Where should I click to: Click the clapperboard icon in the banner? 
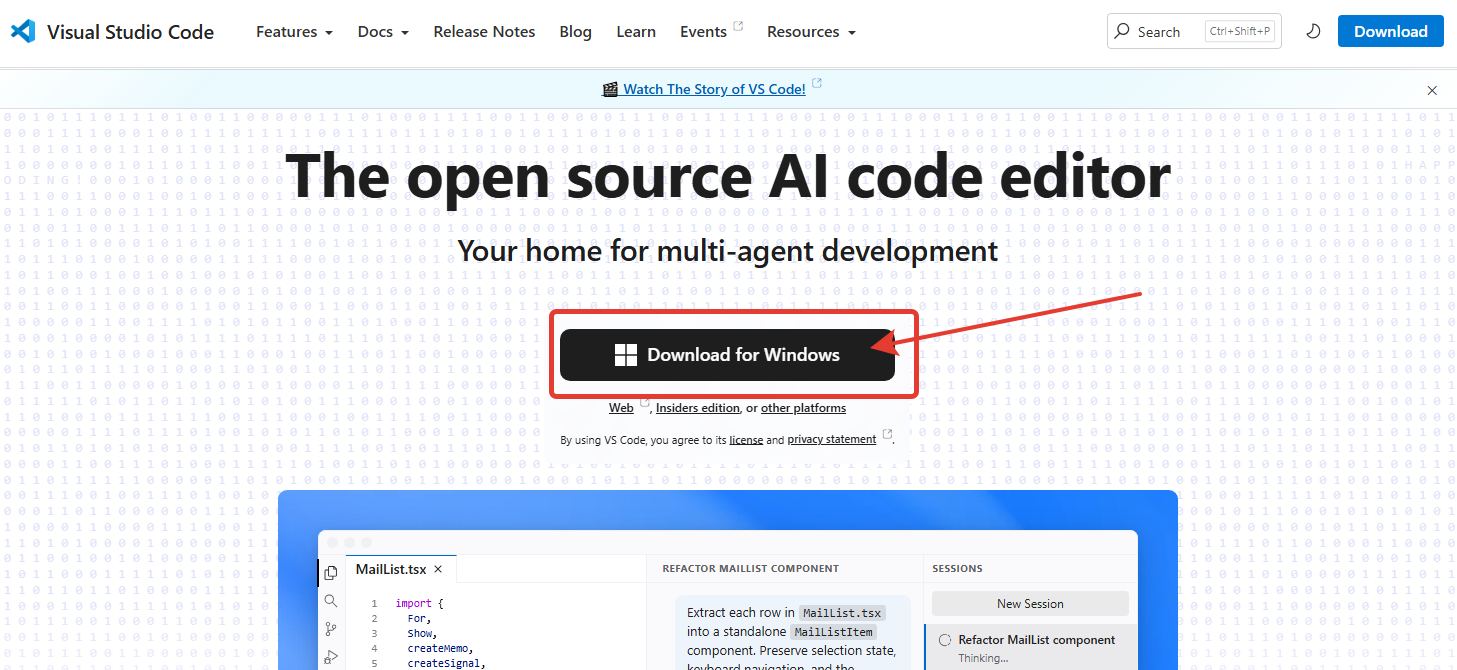coord(610,89)
